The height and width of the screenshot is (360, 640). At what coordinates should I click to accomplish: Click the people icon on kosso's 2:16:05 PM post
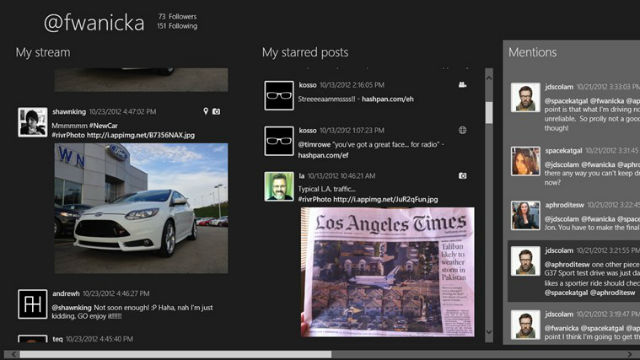462,84
